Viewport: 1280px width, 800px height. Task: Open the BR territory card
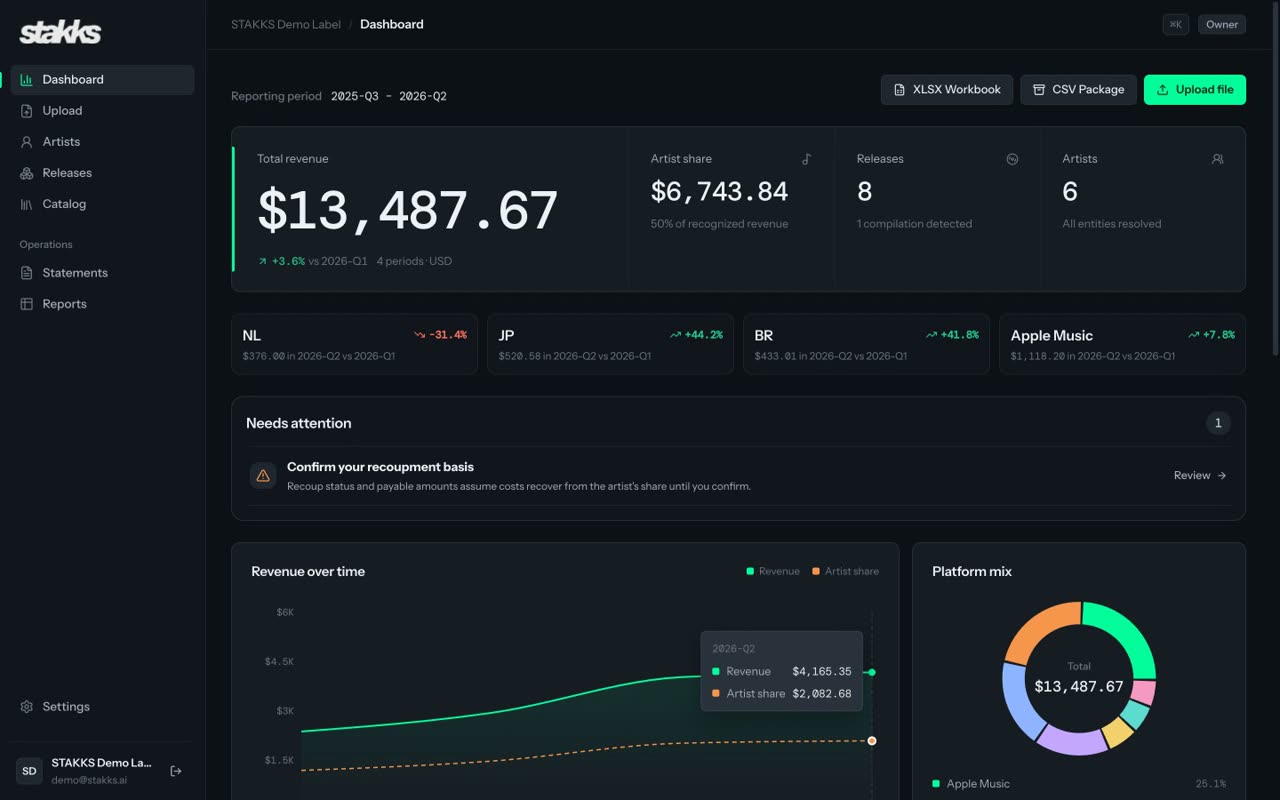click(866, 344)
